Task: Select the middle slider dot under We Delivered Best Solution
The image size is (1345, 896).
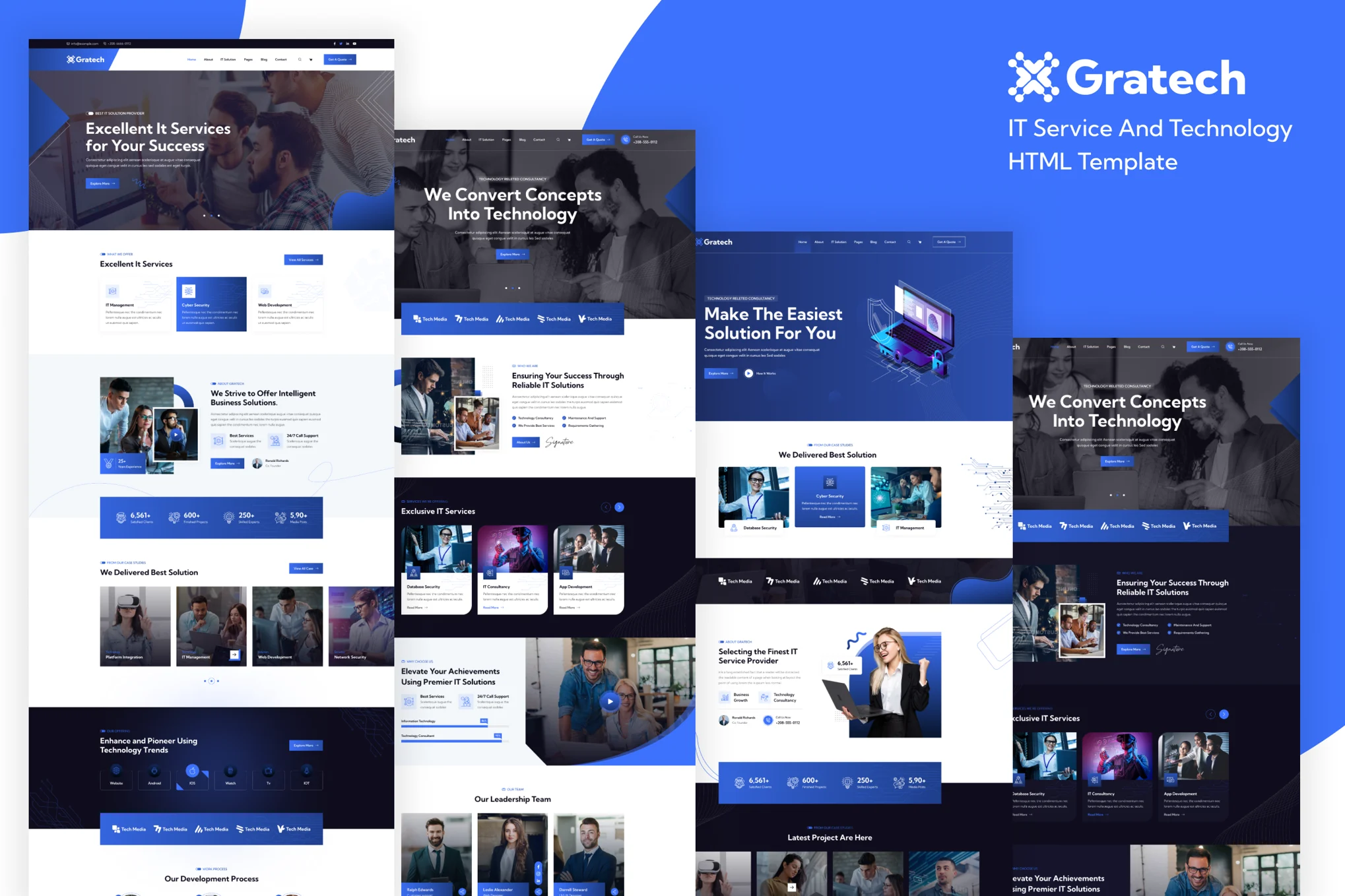Action: pyautogui.click(x=211, y=681)
